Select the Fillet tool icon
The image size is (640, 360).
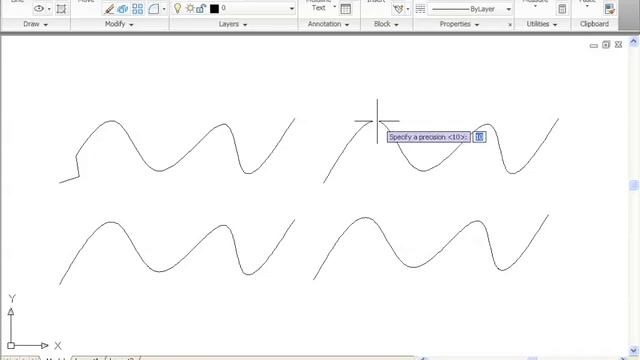(x=153, y=9)
